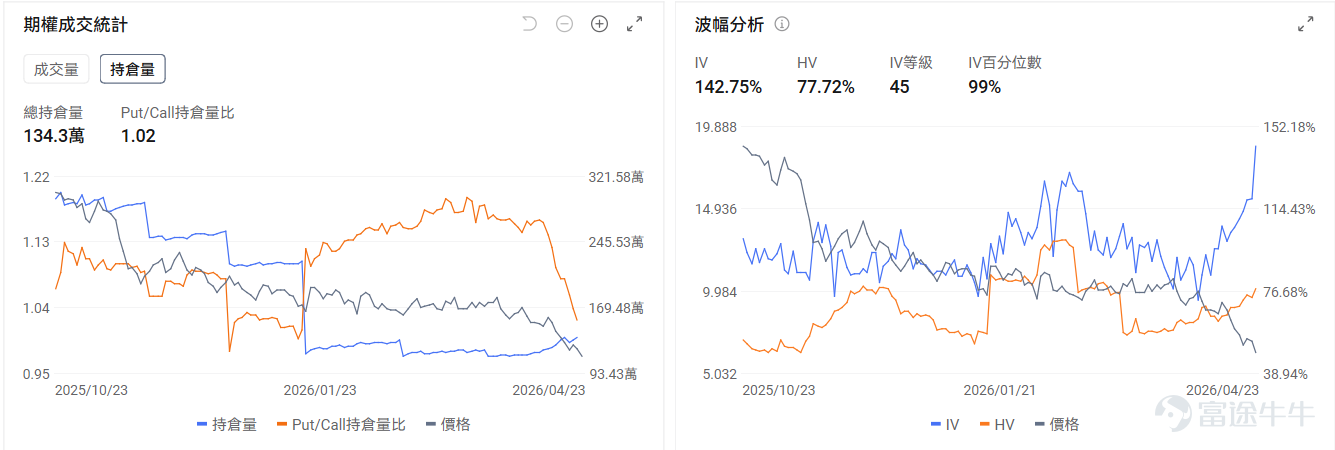The width and height of the screenshot is (1335, 450).
Task: Toggle the 持倉量 legend series
Action: (227, 424)
